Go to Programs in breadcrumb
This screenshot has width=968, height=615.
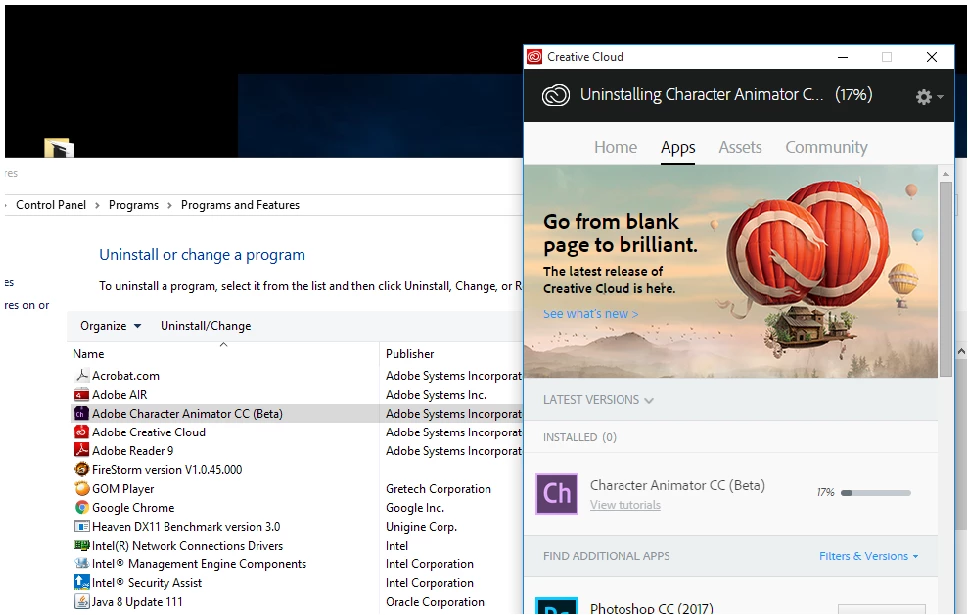(133, 205)
